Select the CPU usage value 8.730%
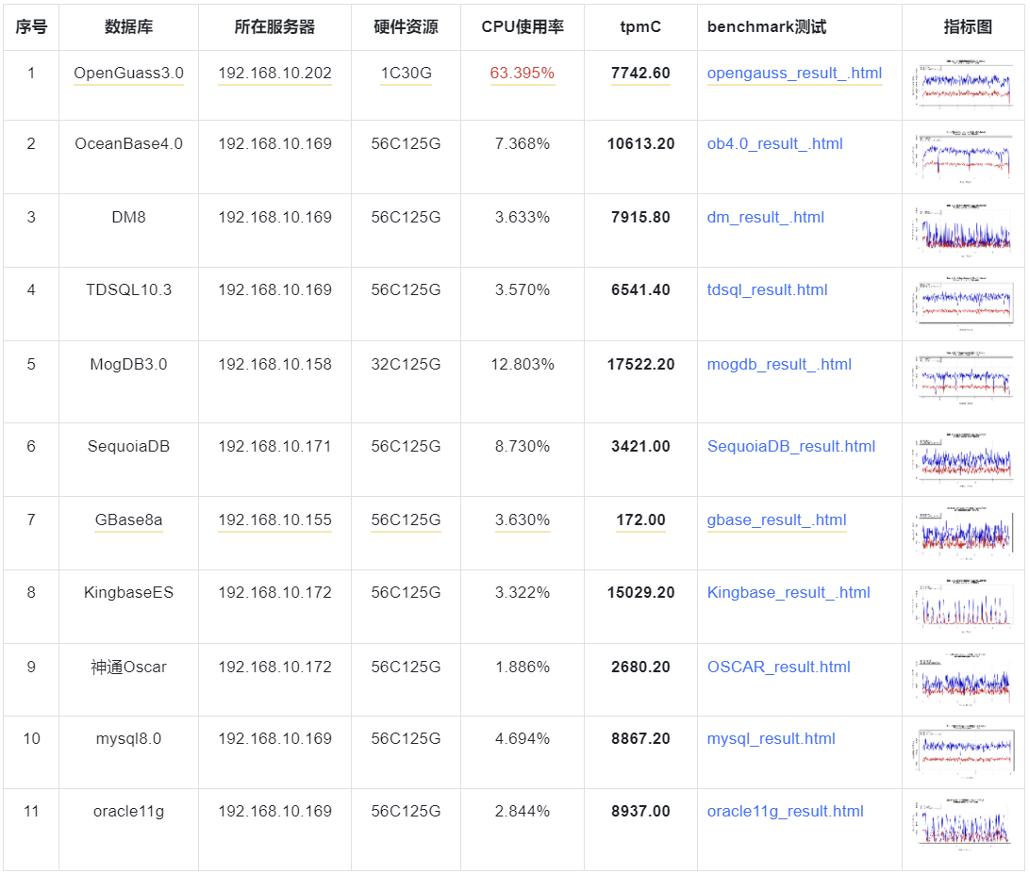The image size is (1030, 874). point(522,447)
